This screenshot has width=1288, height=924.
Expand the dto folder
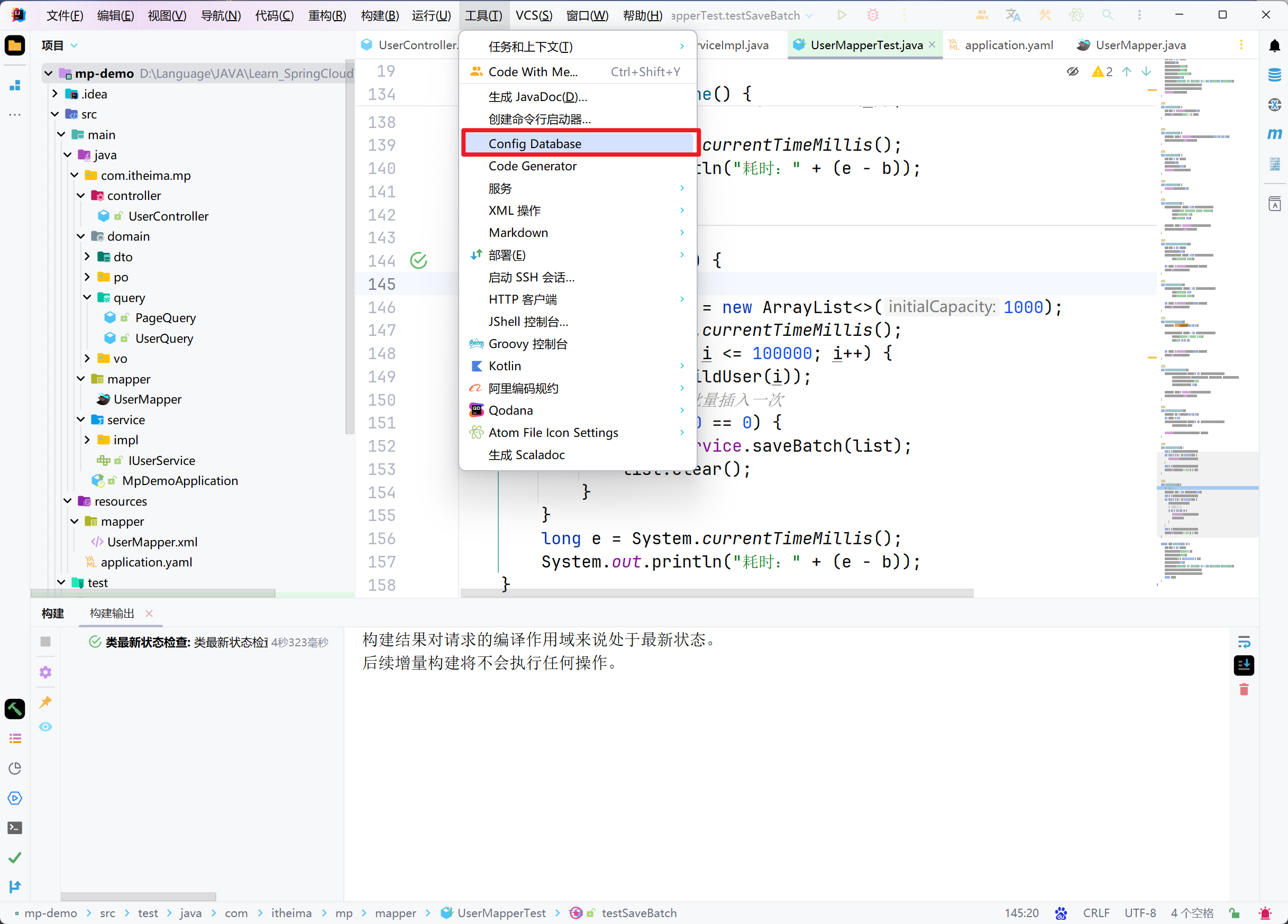click(87, 257)
